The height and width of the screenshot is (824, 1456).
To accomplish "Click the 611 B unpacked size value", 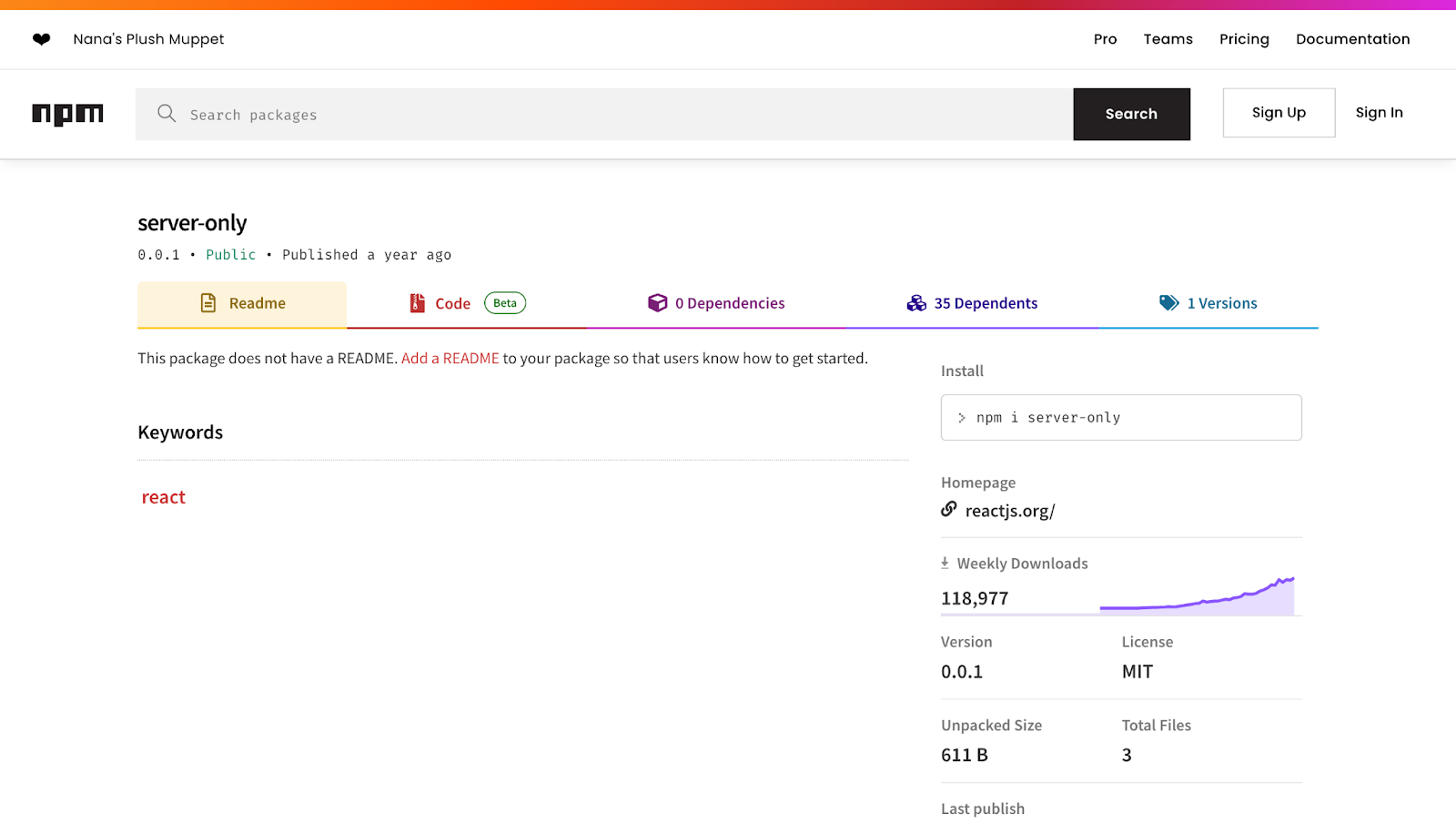I will pos(965,756).
